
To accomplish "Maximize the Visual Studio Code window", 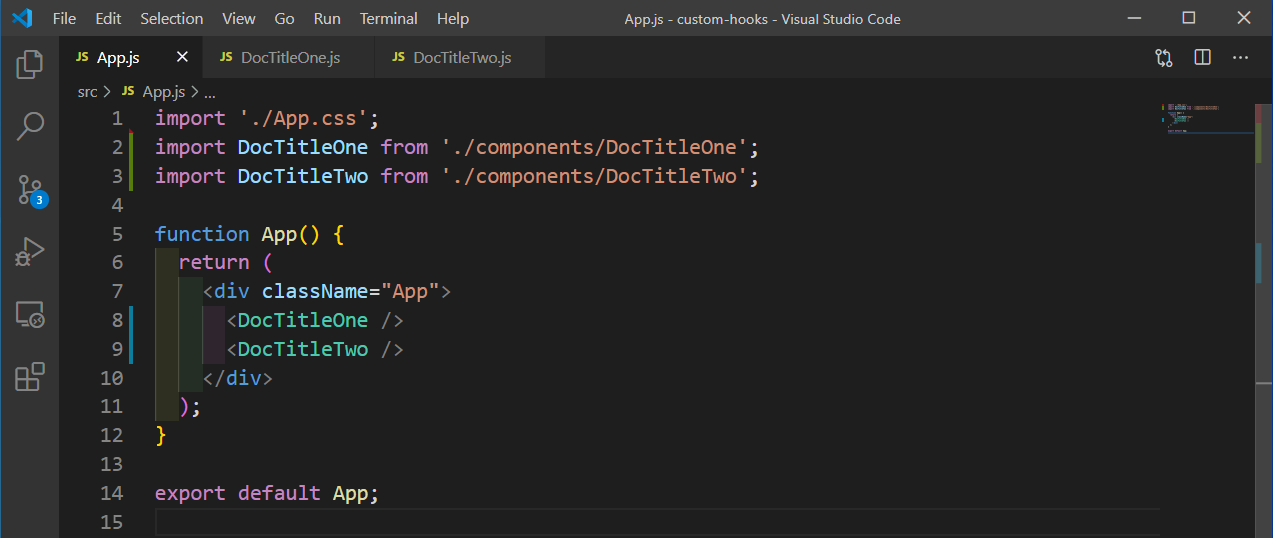I will pos(1188,18).
